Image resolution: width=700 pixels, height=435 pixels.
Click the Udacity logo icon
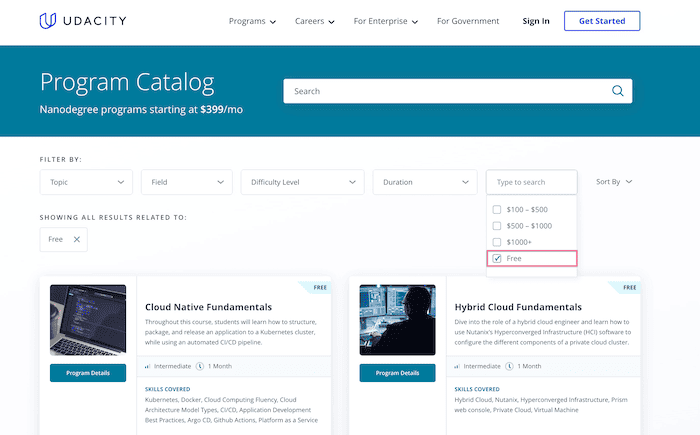click(x=48, y=20)
